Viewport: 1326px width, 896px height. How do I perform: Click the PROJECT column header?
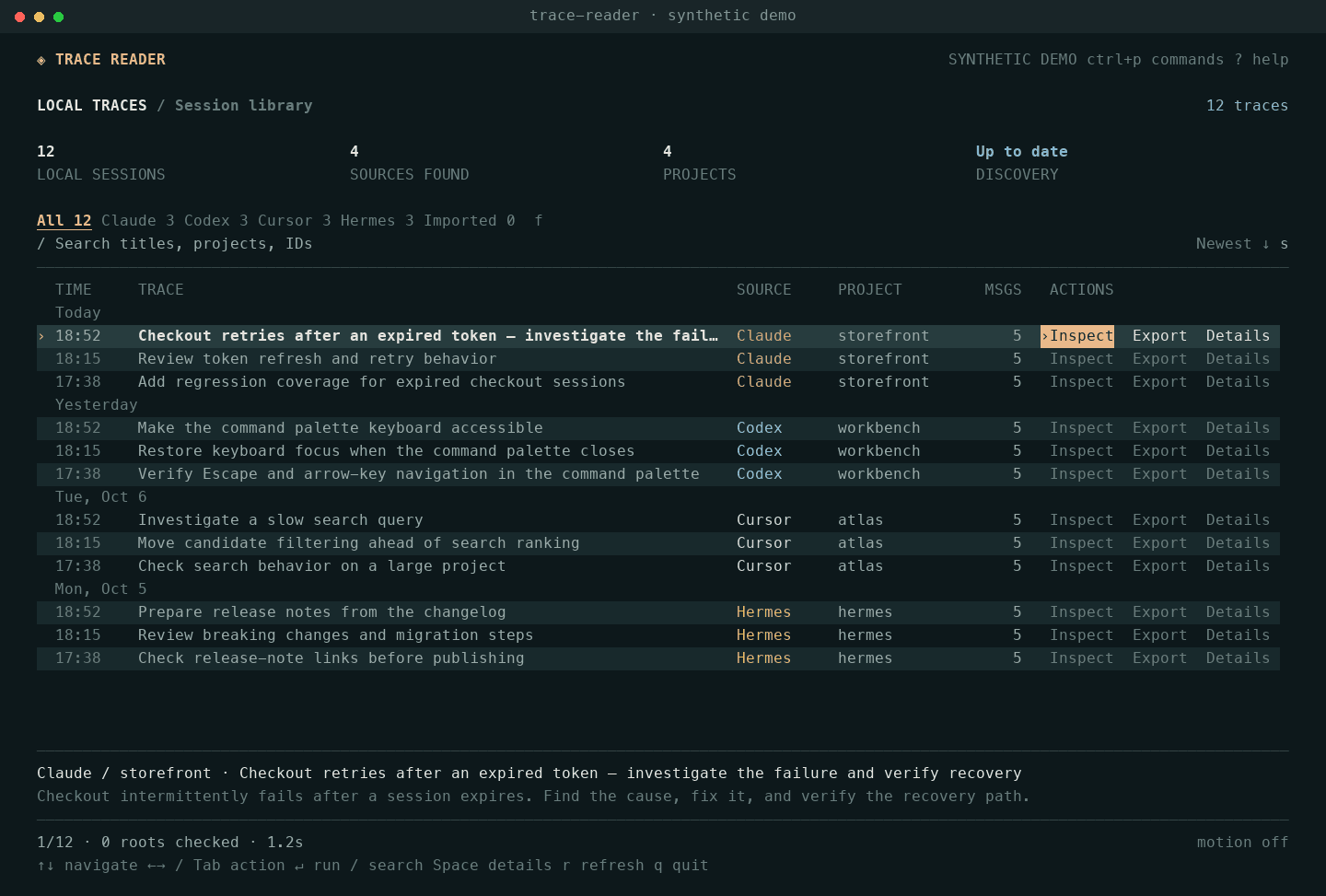point(870,290)
